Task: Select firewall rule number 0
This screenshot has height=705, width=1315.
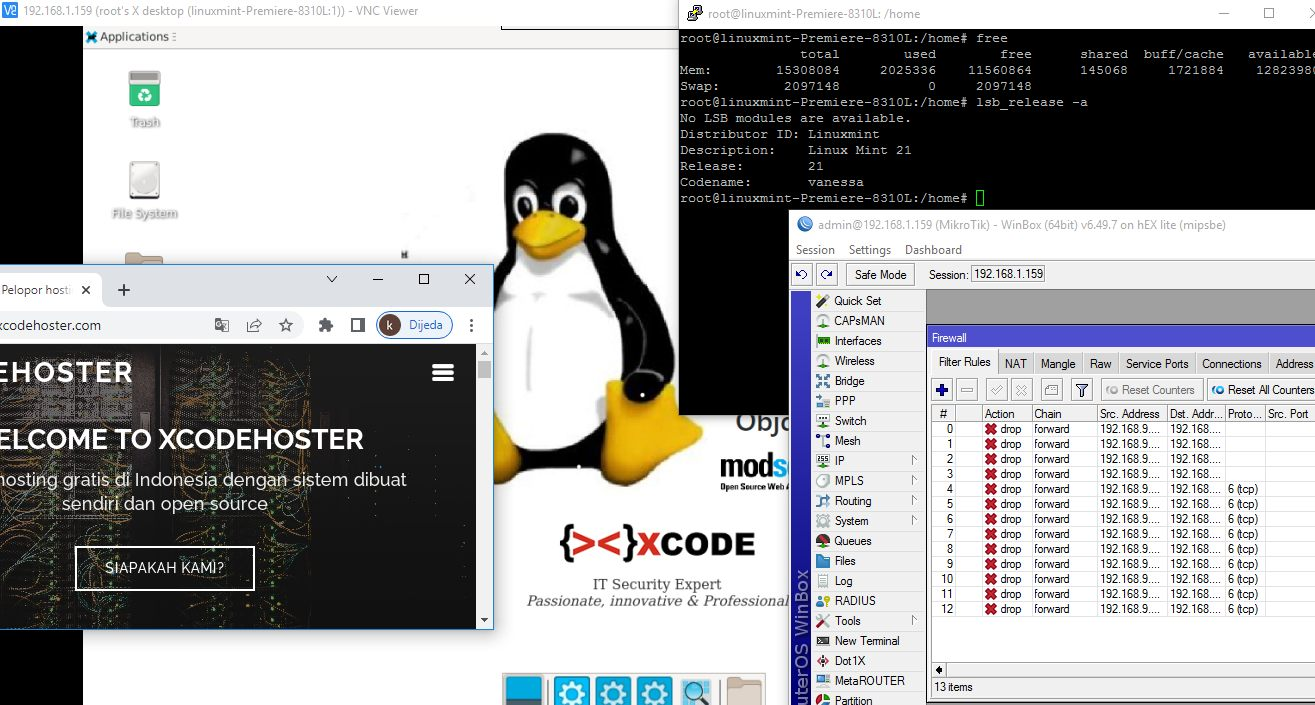Action: 1123,429
